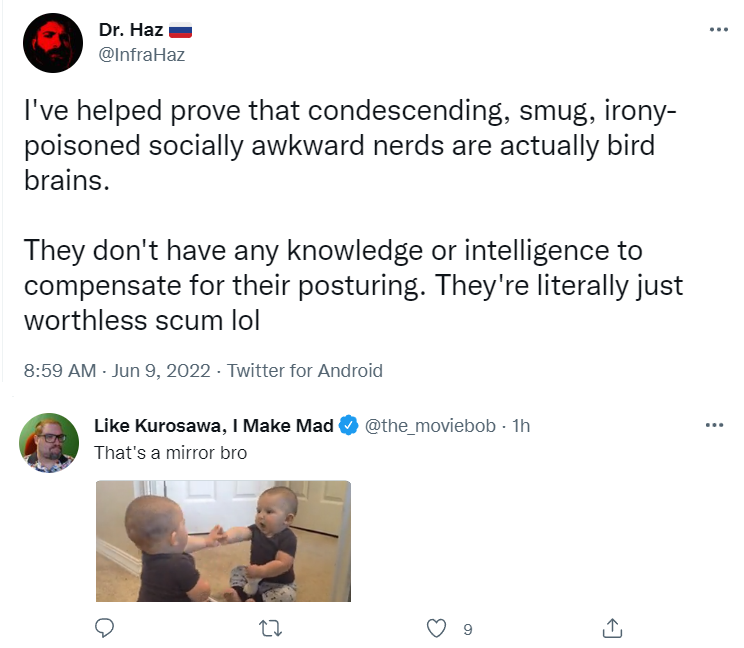Retweet the 'That's a mirror bro' reply
The width and height of the screenshot is (744, 648).
pyautogui.click(x=270, y=628)
